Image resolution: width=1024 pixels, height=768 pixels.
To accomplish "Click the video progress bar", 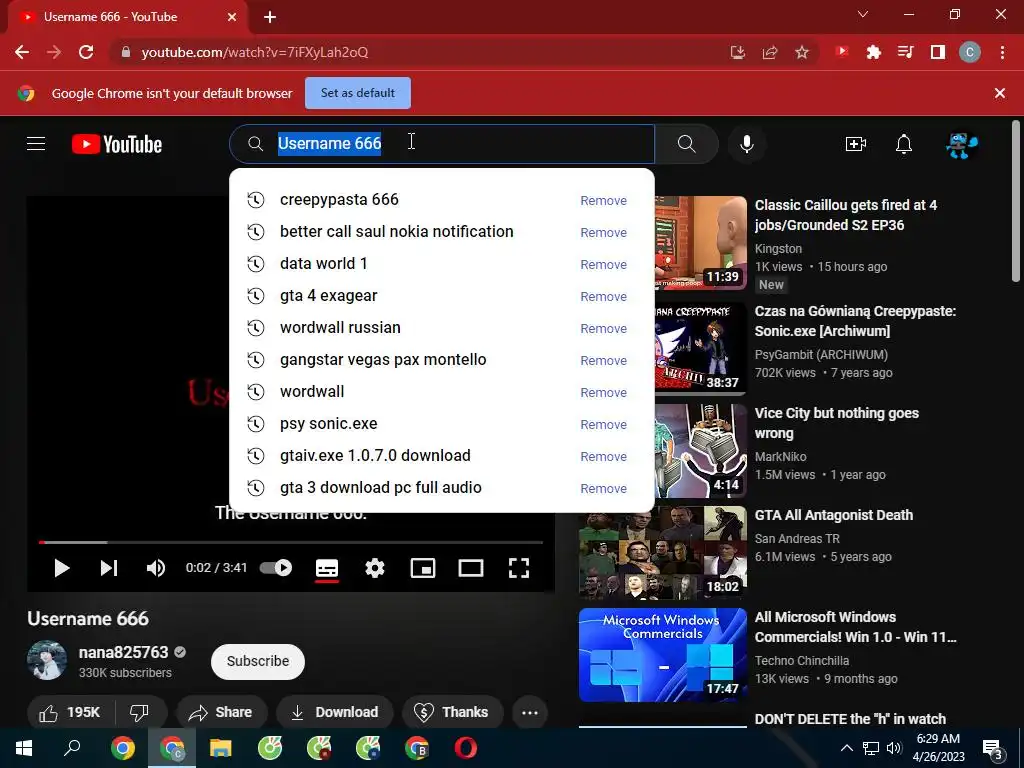I will coord(291,542).
